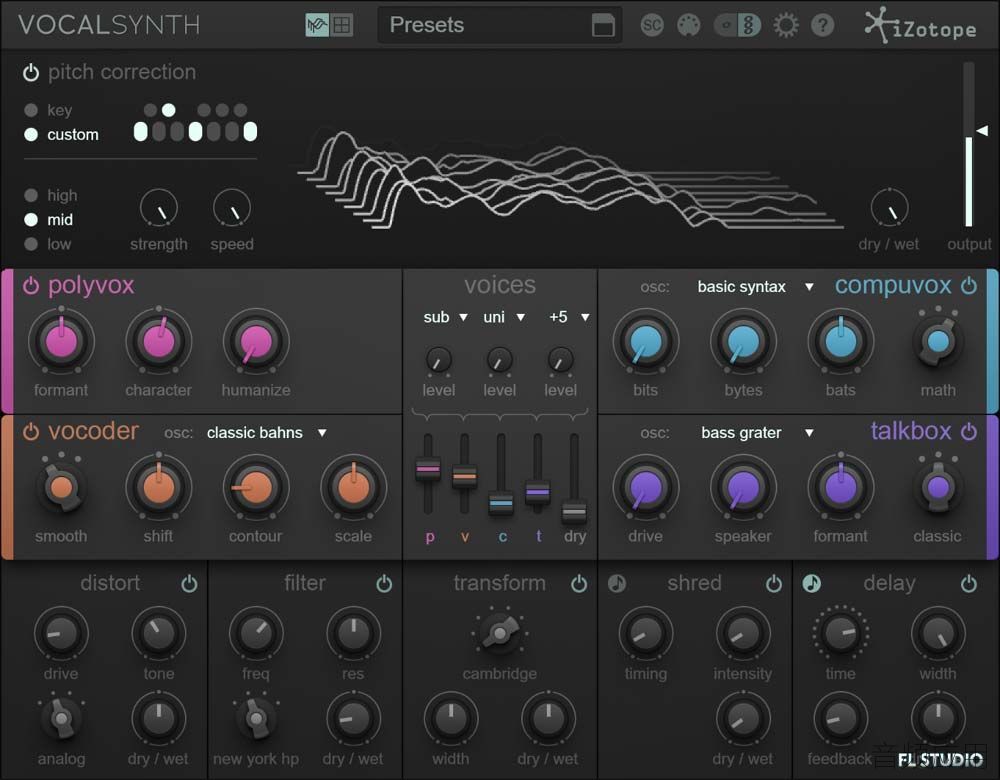Image resolution: width=1000 pixels, height=780 pixels.
Task: Select the custom radio option
Action: [31, 135]
